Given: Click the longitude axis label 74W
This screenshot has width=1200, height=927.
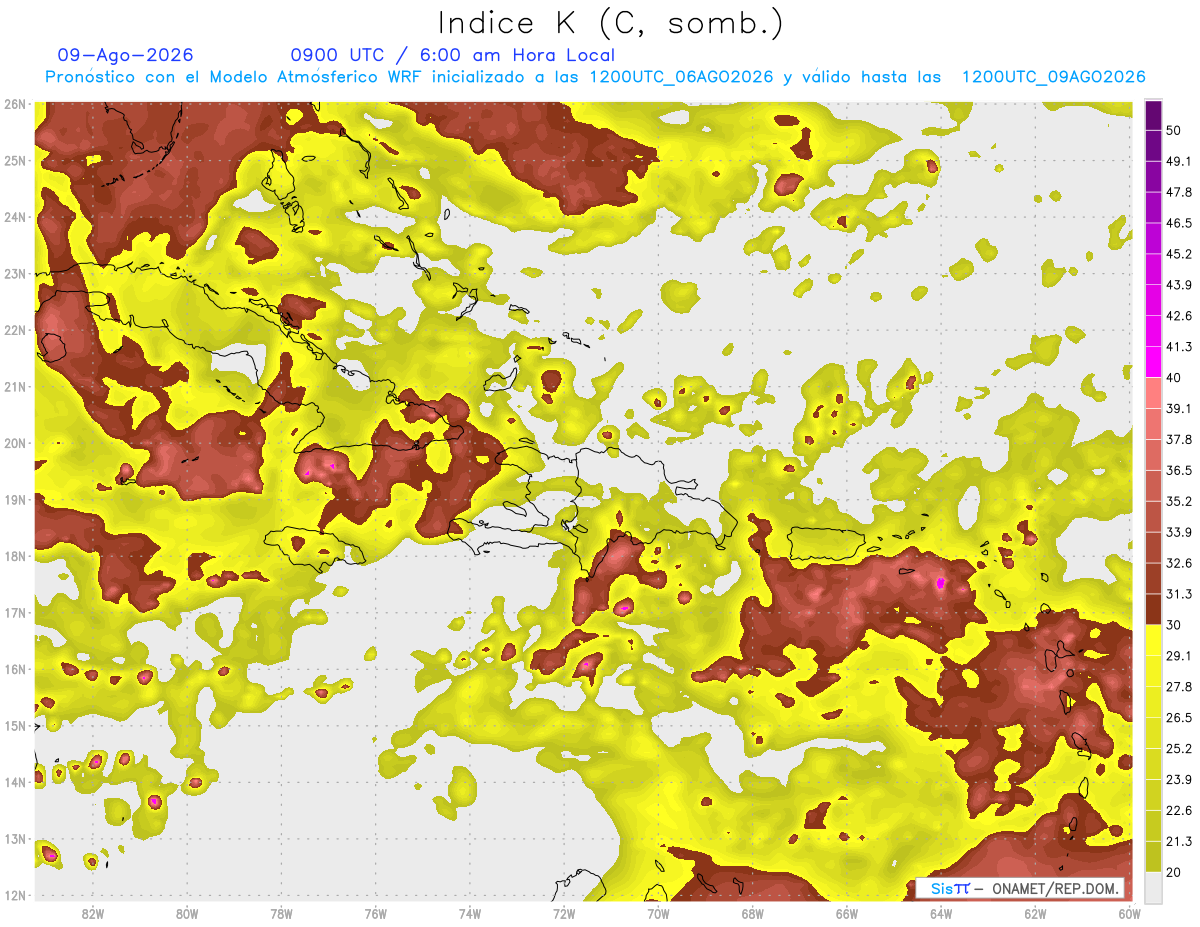Looking at the screenshot, I should 470,913.
